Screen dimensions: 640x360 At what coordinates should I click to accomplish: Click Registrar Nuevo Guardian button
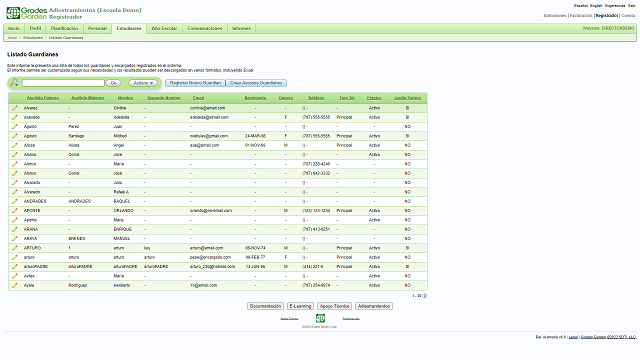pos(195,83)
